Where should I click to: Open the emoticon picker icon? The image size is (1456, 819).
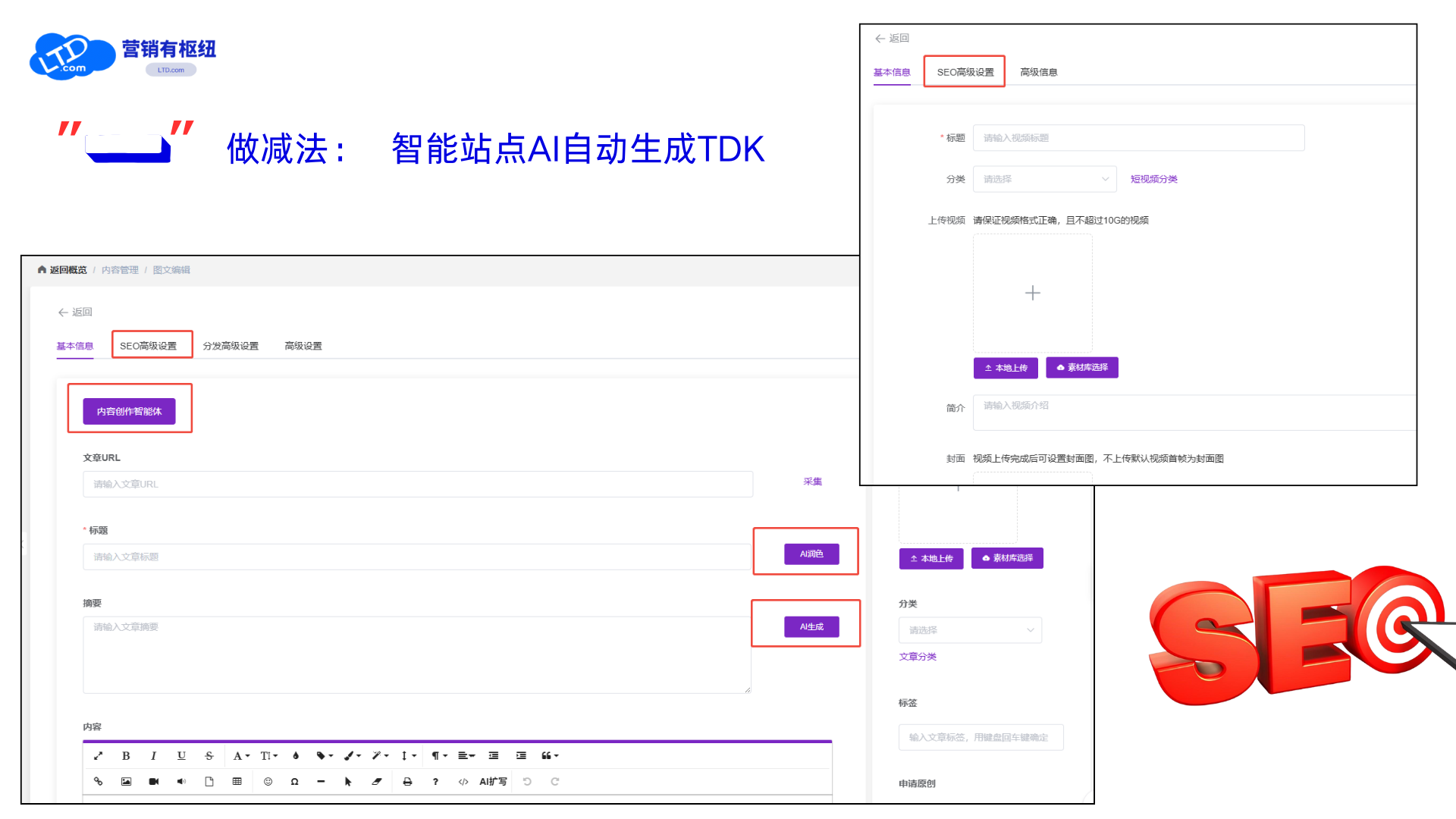pos(268,781)
